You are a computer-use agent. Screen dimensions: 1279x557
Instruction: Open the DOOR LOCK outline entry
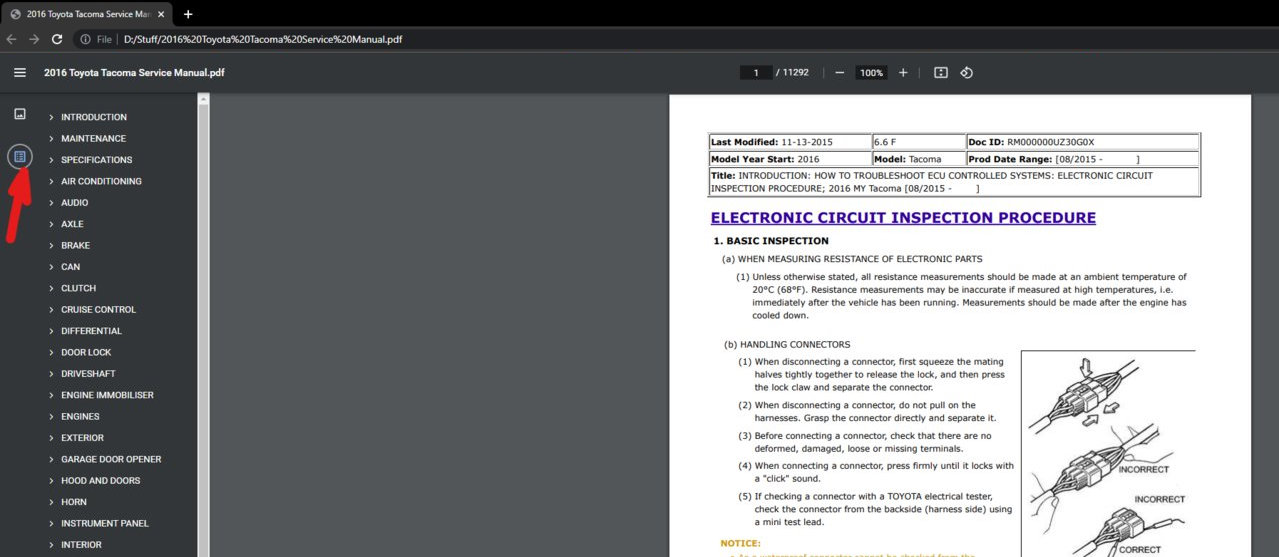86,352
